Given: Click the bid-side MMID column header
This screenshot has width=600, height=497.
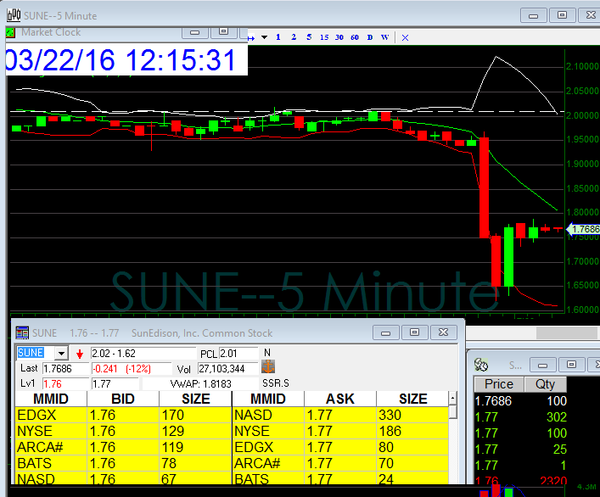Looking at the screenshot, I should point(51,399).
